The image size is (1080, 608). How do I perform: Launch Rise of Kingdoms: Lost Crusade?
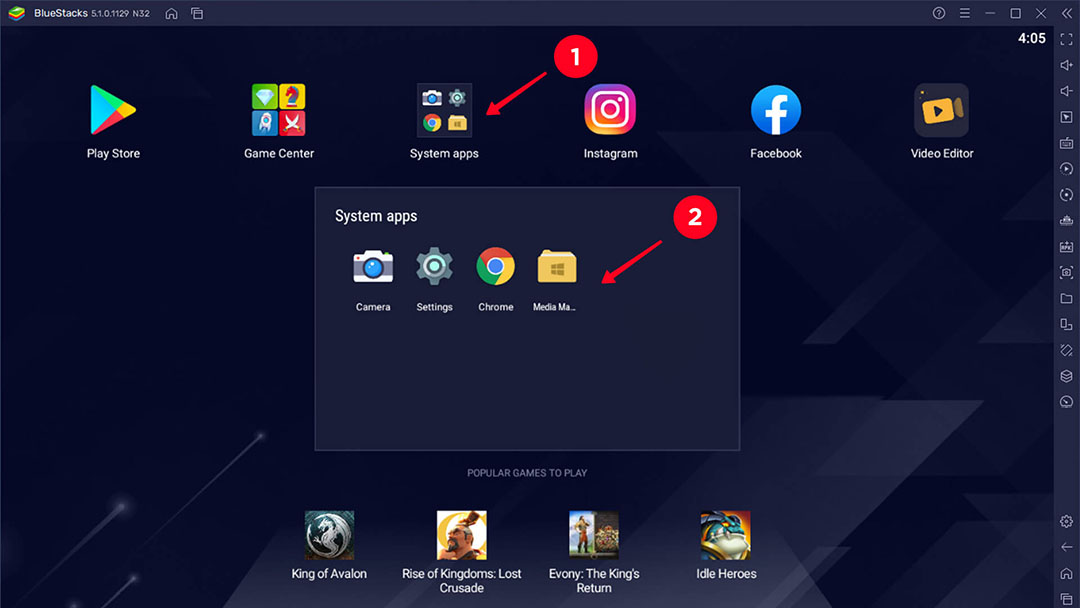click(461, 535)
